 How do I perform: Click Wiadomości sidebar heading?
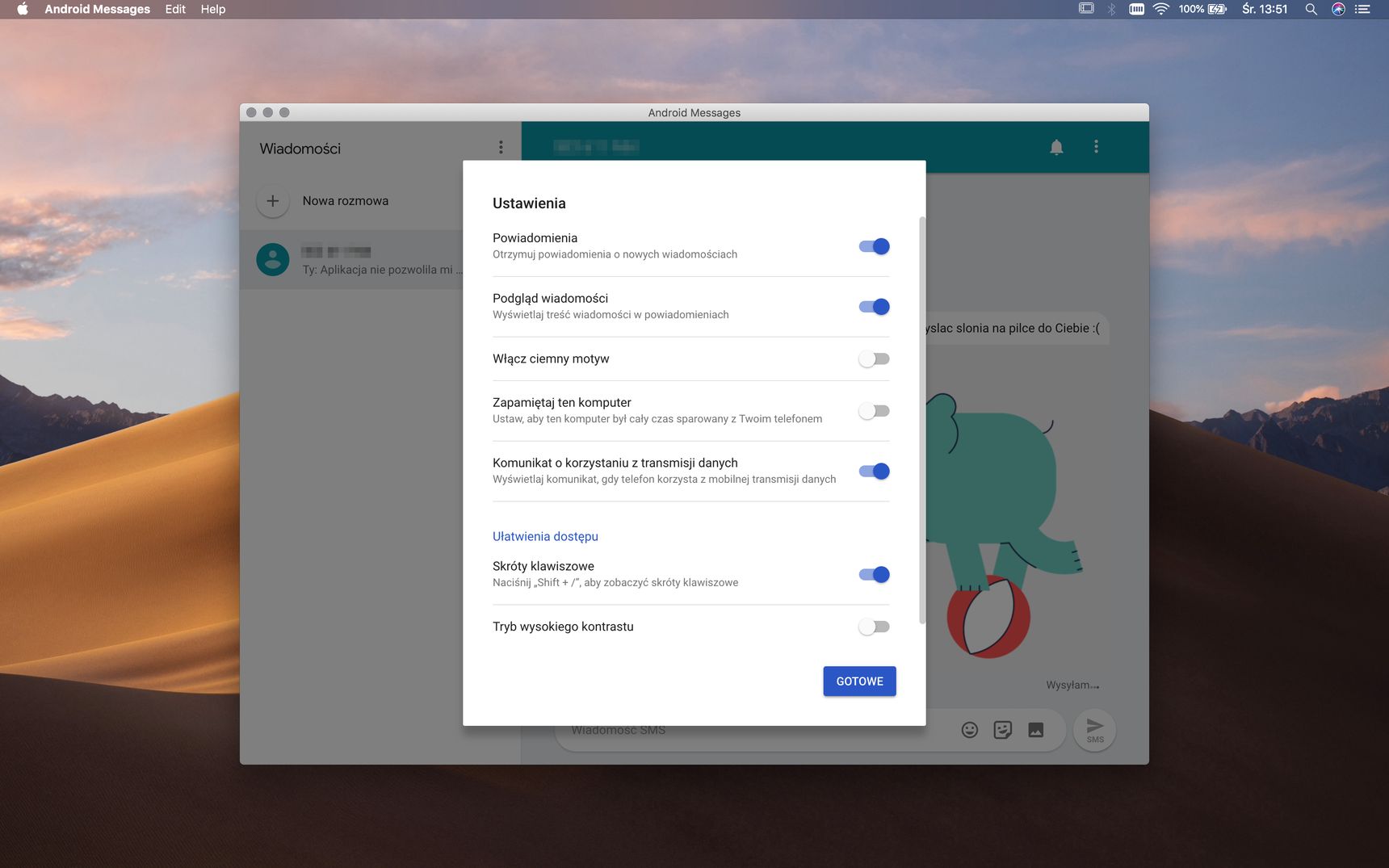tap(300, 149)
